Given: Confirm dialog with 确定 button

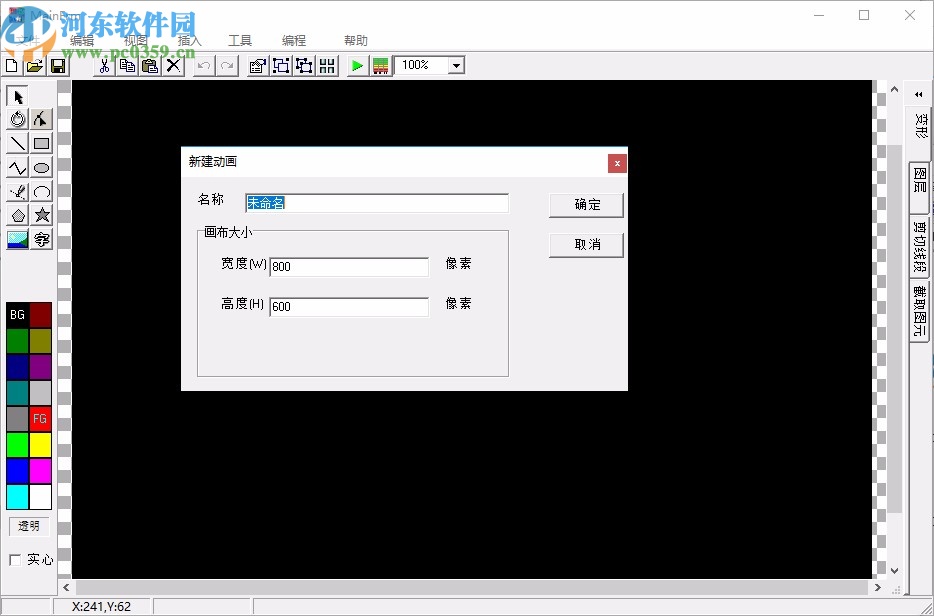Looking at the screenshot, I should [x=586, y=205].
